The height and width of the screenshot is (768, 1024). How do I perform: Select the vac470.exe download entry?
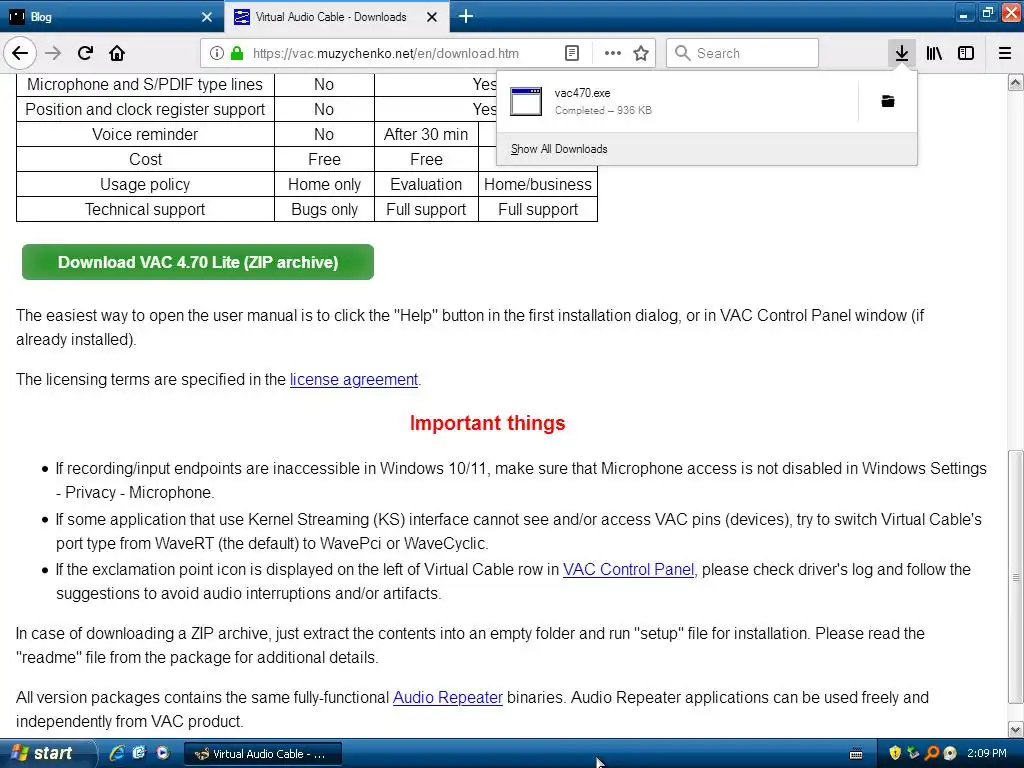677,101
